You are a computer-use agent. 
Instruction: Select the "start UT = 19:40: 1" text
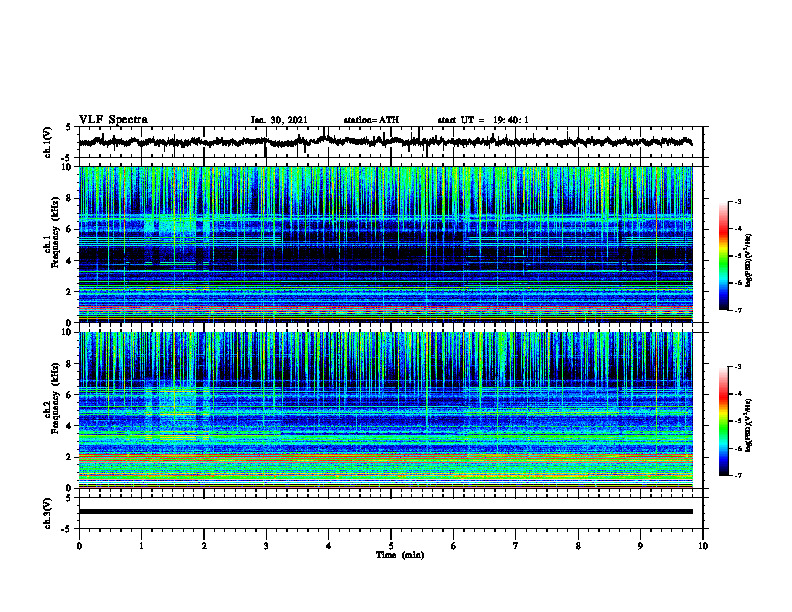[483, 120]
